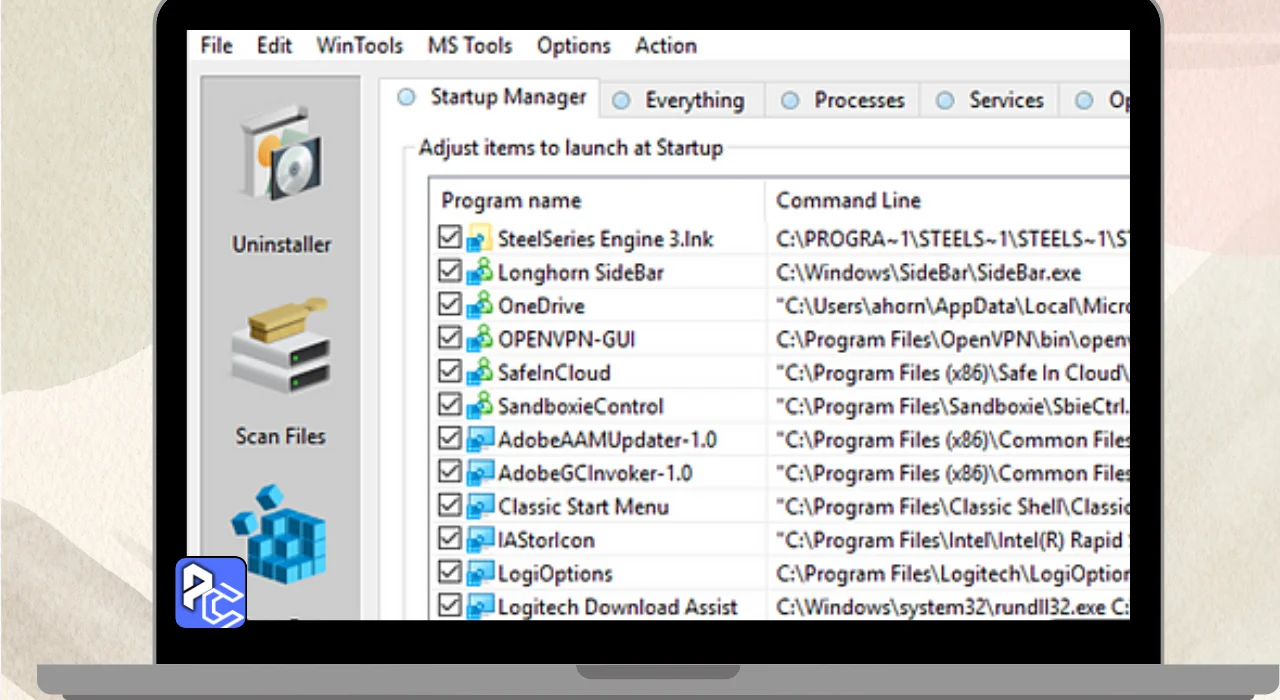Click the OneDrive entry icon
The height and width of the screenshot is (700, 1280).
480,305
